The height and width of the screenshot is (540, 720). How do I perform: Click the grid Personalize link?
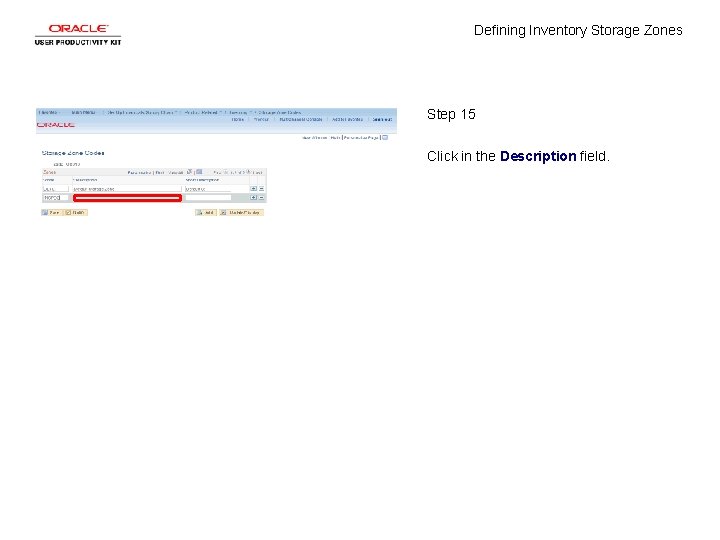tap(139, 173)
